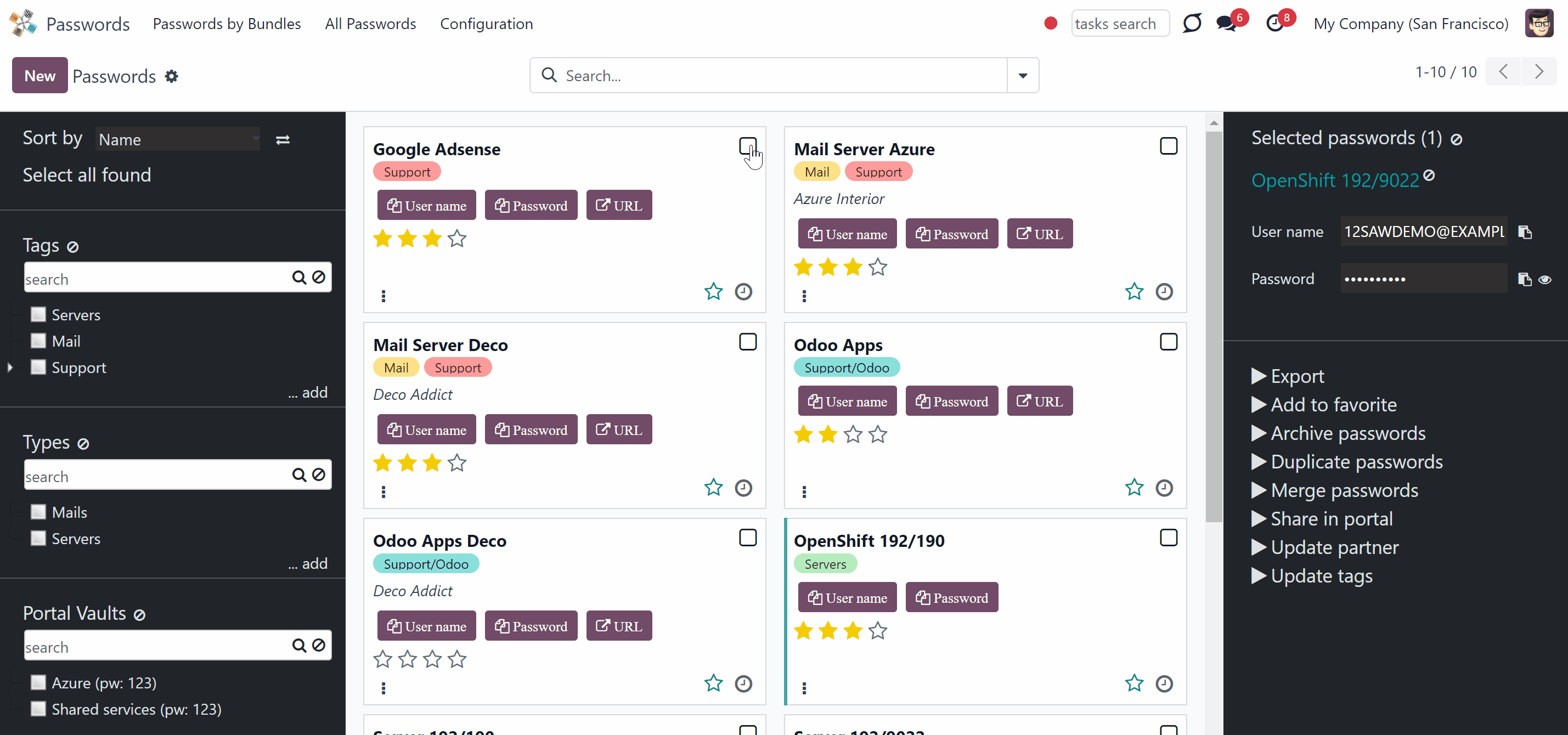Screen dimensions: 1568x735
Task: Open the user avatar menu
Action: pos(1539,23)
